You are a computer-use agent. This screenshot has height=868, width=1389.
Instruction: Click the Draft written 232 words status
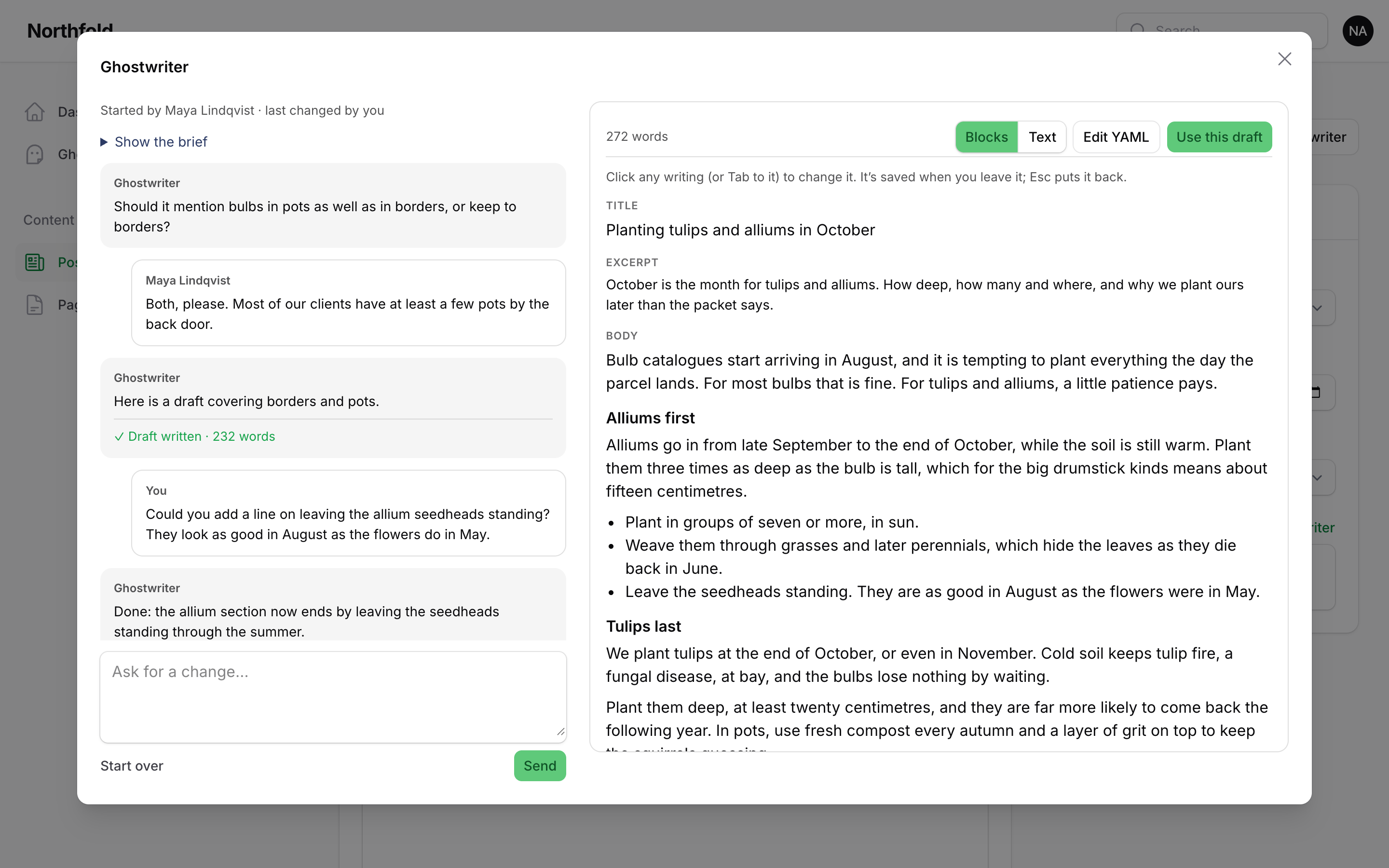[194, 436]
